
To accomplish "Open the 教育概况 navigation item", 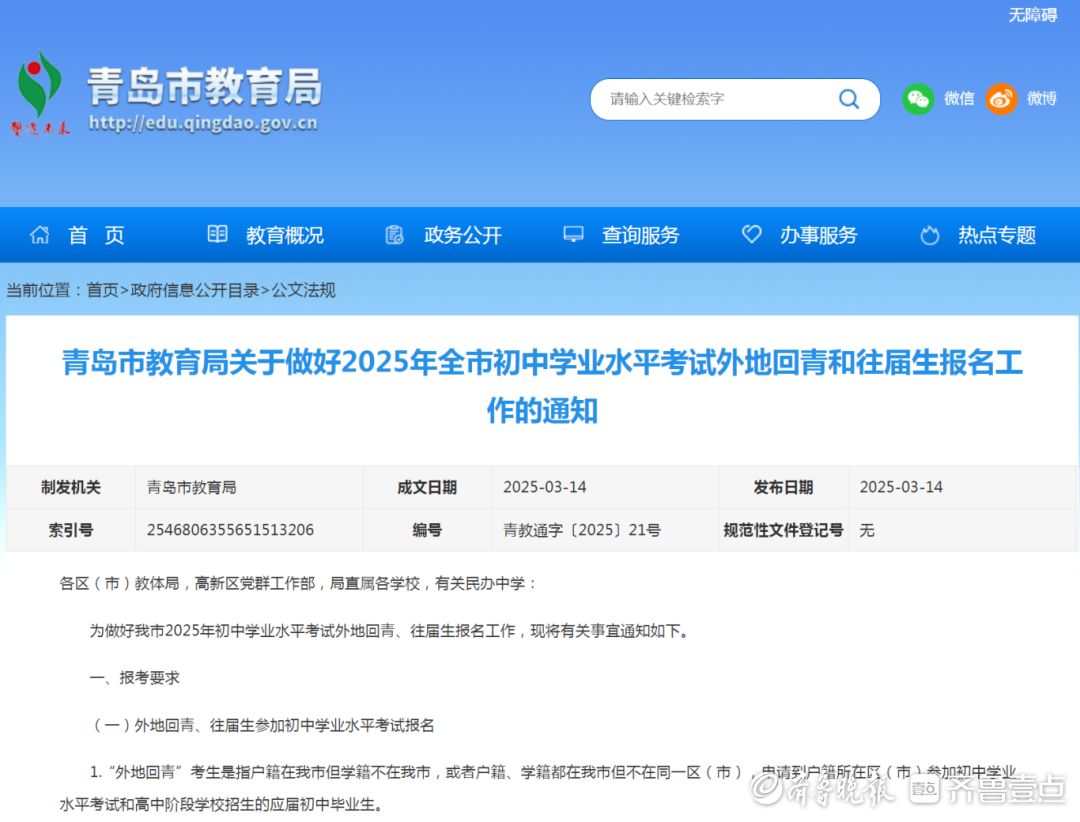I will click(x=284, y=235).
